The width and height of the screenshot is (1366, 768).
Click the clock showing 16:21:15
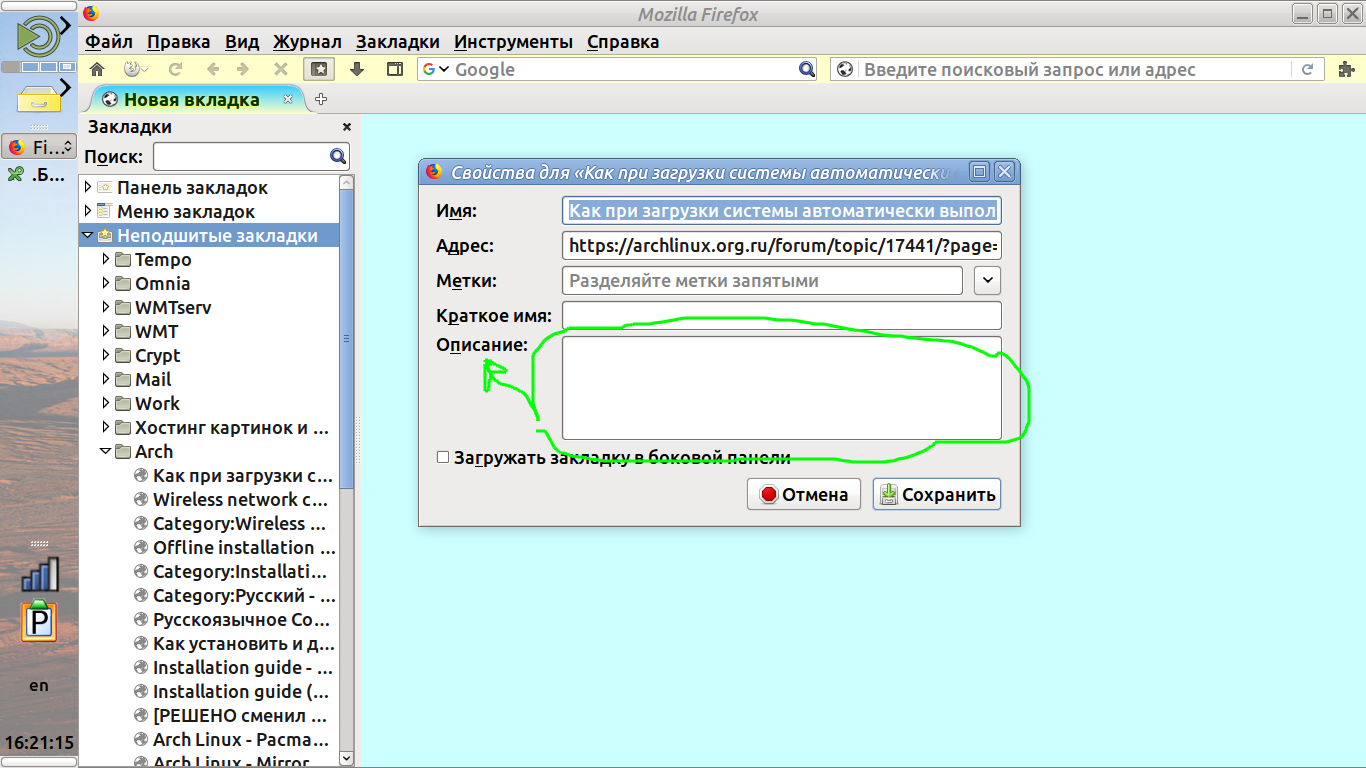(x=39, y=743)
